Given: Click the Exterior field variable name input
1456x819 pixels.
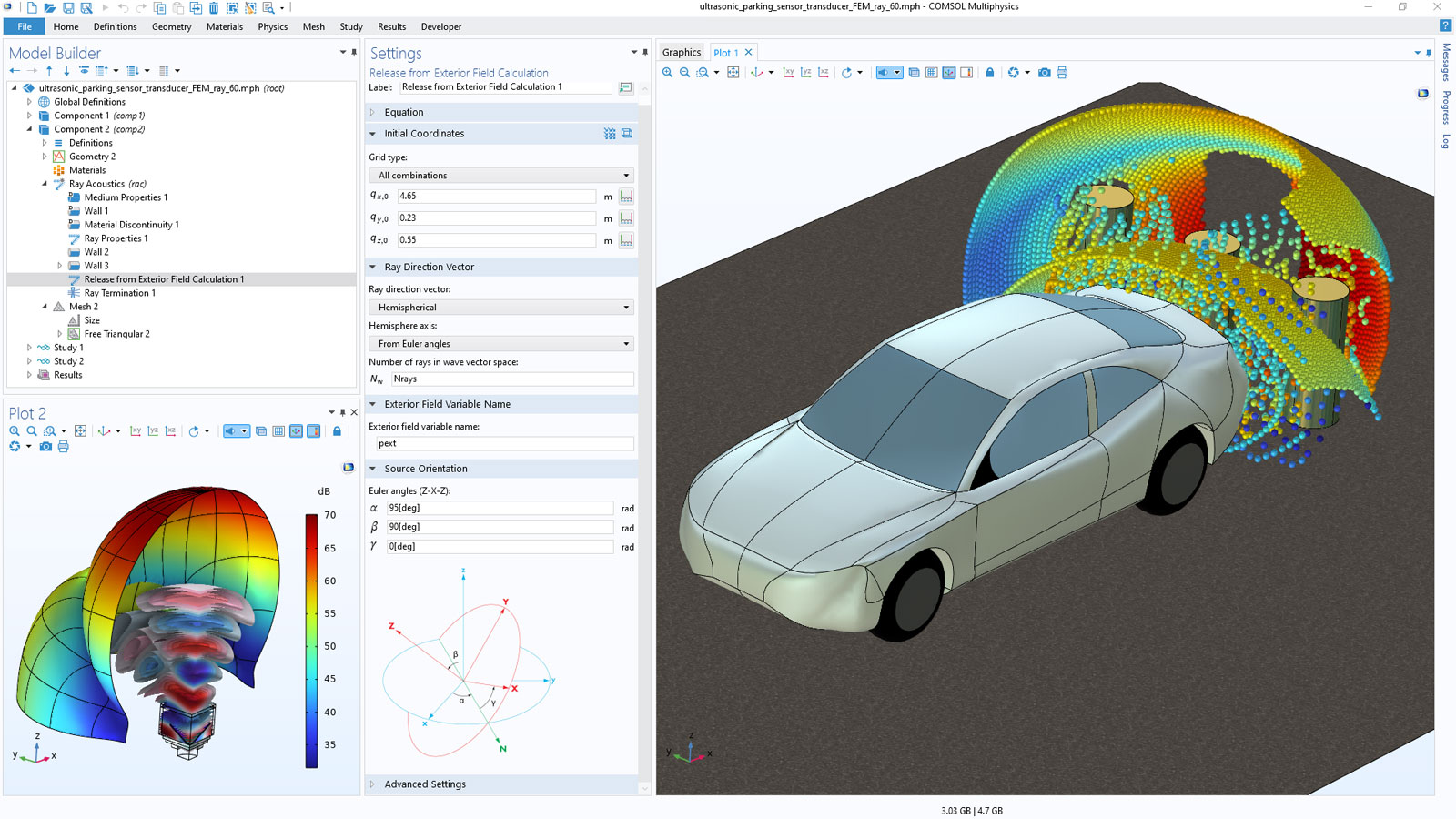Looking at the screenshot, I should [504, 443].
